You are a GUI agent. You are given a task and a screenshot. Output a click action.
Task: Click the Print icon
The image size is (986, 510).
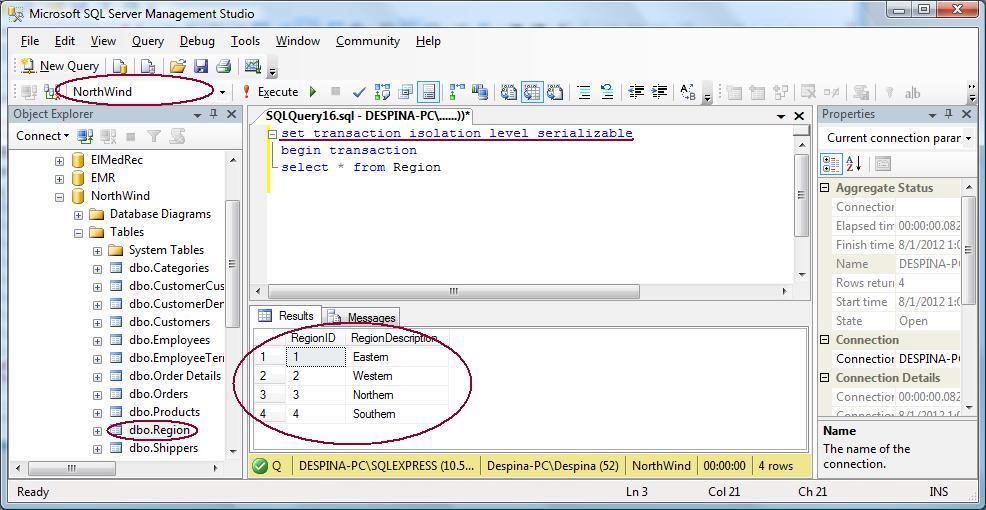point(224,66)
